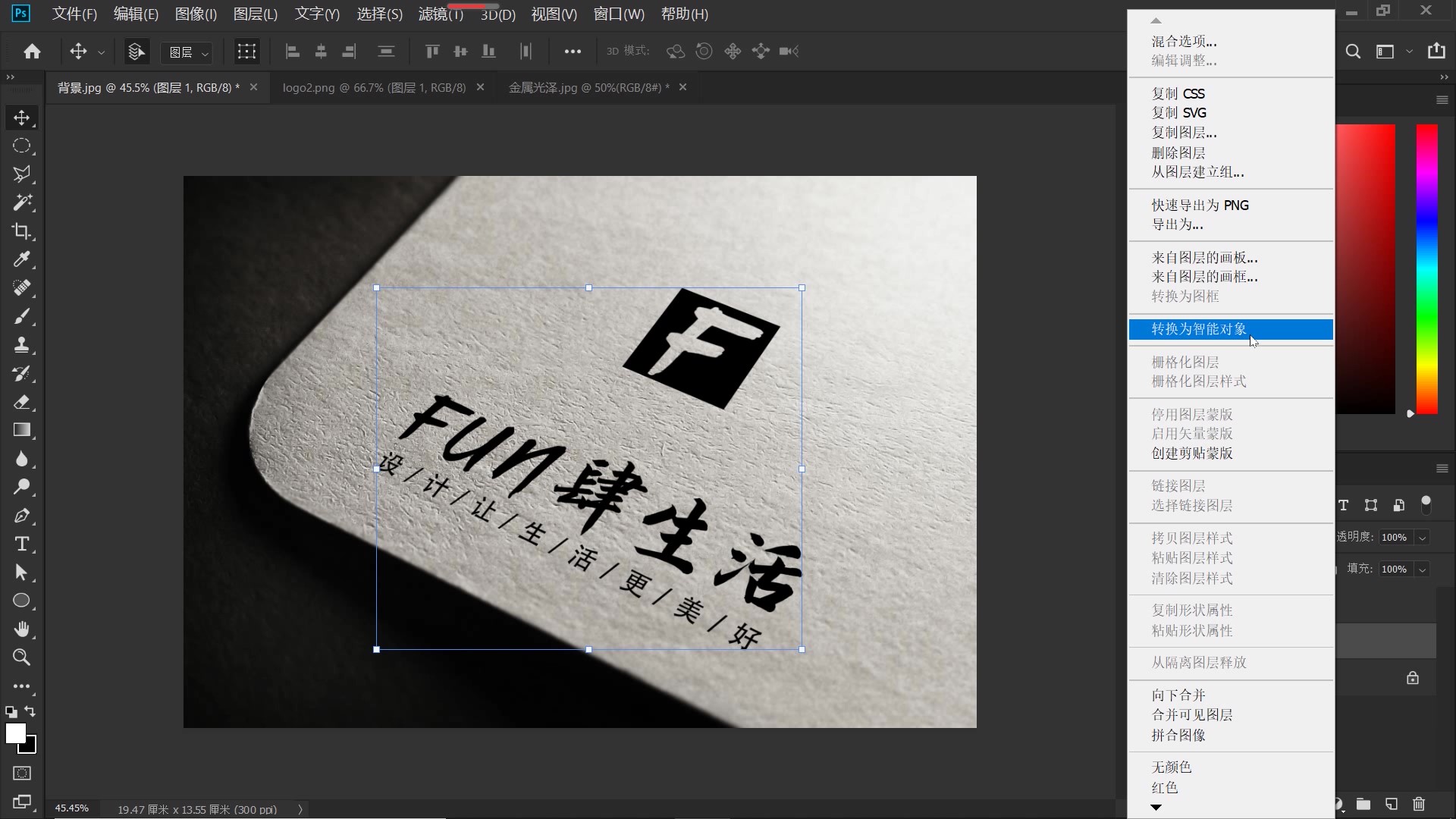Click the delete layer trash button
This screenshot has height=819, width=1456.
[1418, 805]
